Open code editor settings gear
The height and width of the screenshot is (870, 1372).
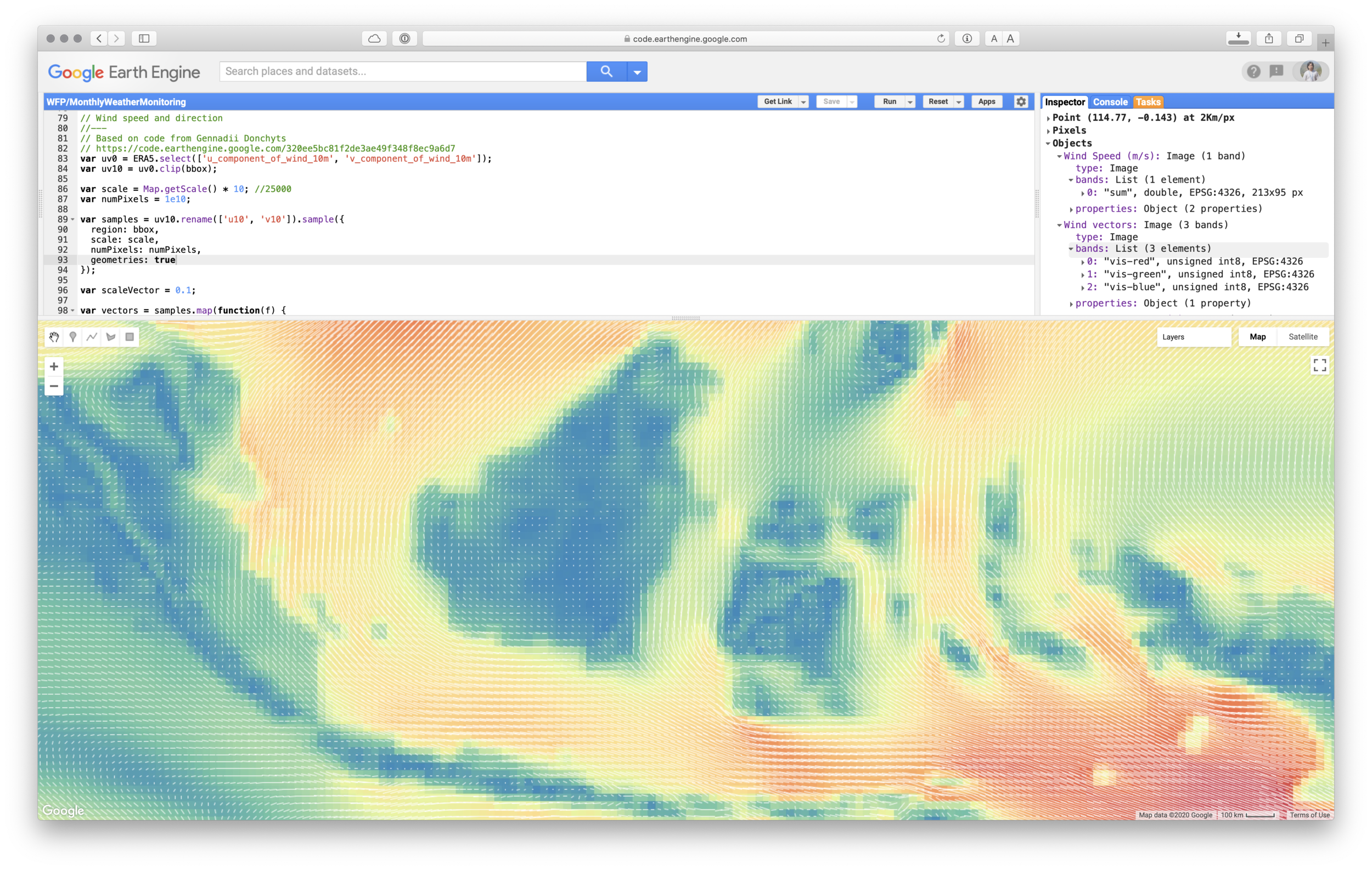click(1021, 101)
